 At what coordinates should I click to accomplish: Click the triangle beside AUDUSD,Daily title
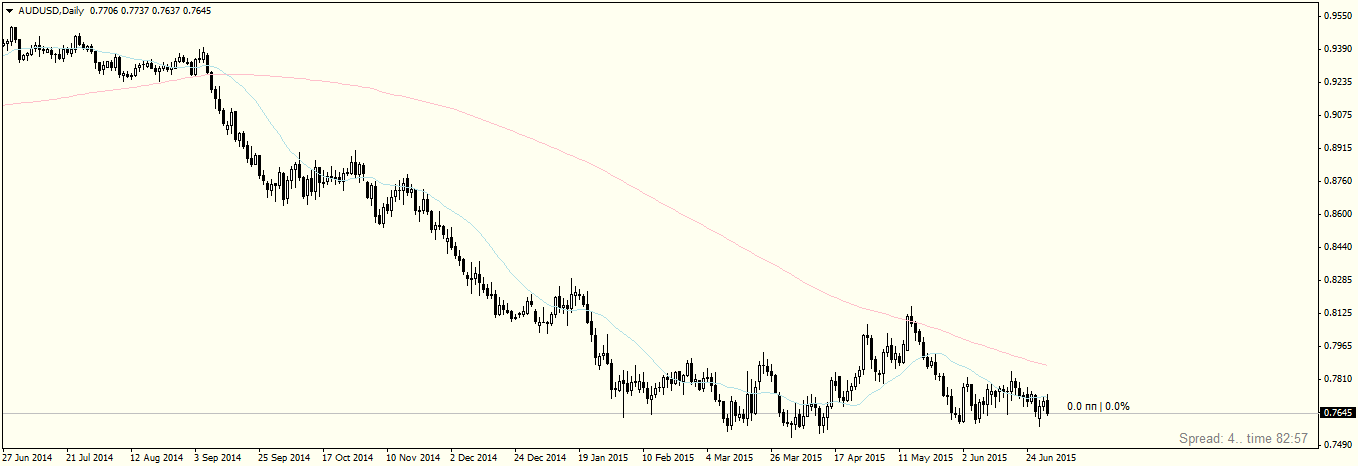[9, 10]
